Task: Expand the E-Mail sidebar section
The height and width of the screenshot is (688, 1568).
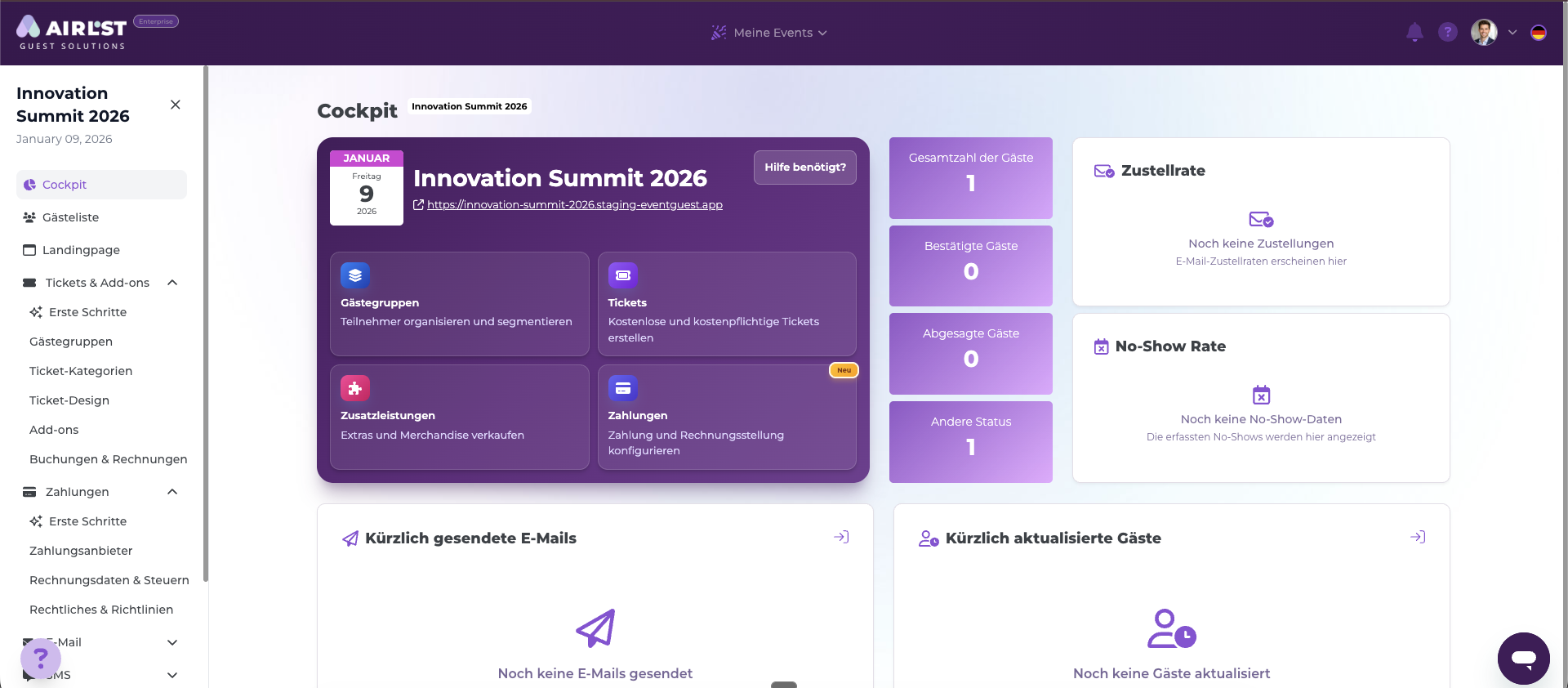Action: click(172, 642)
